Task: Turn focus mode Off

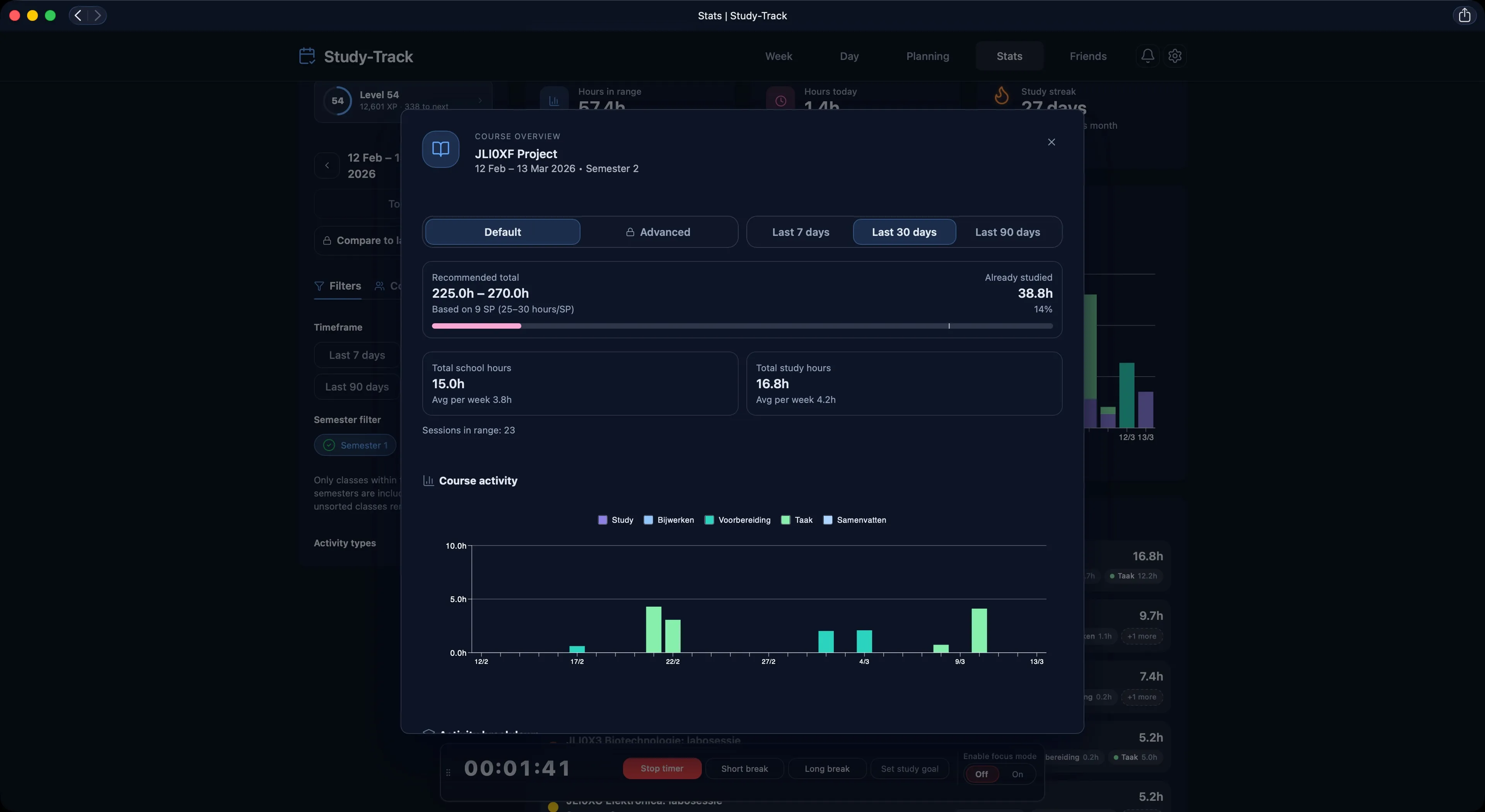Action: click(981, 774)
